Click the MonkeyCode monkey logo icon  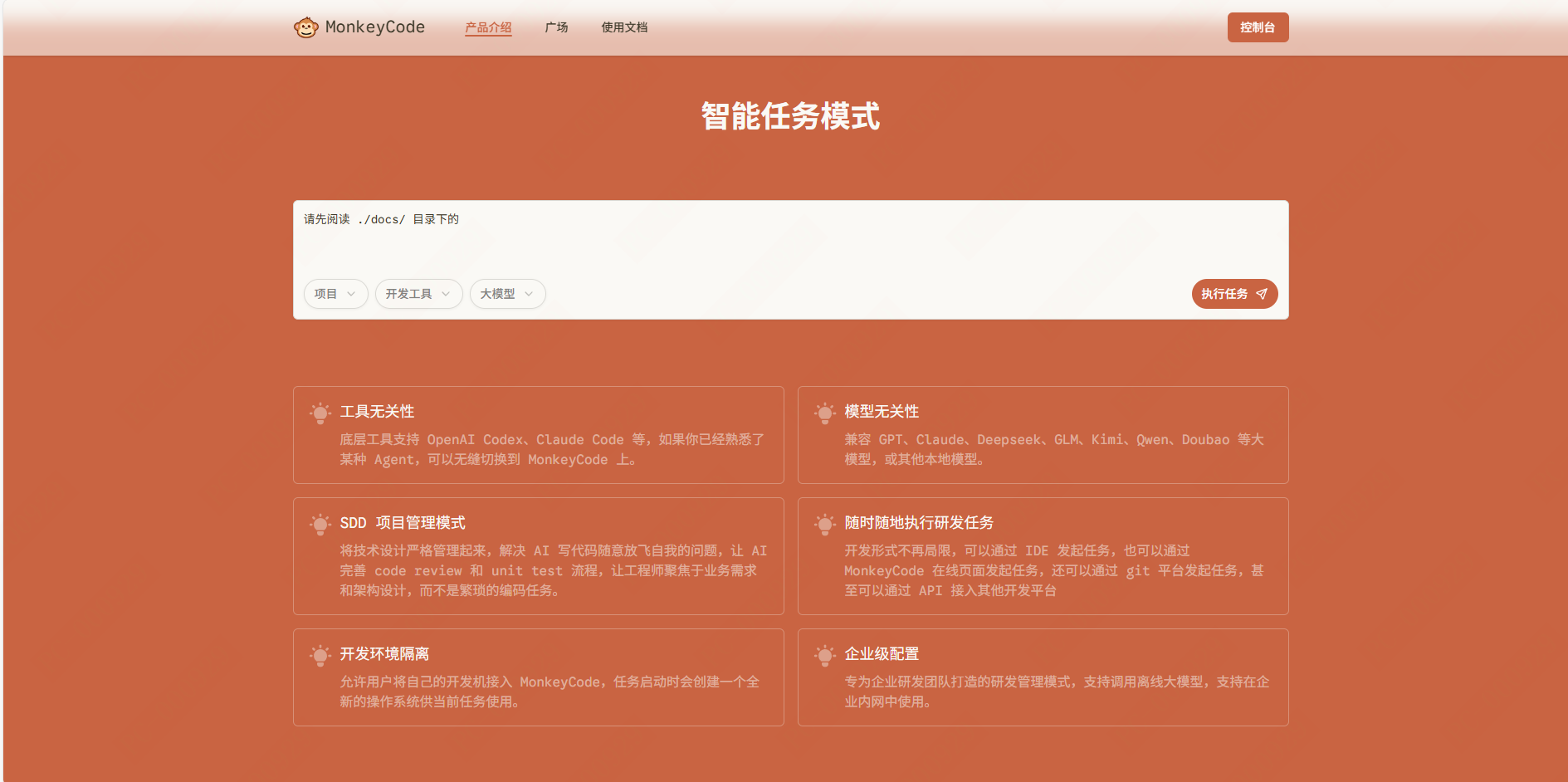(306, 27)
